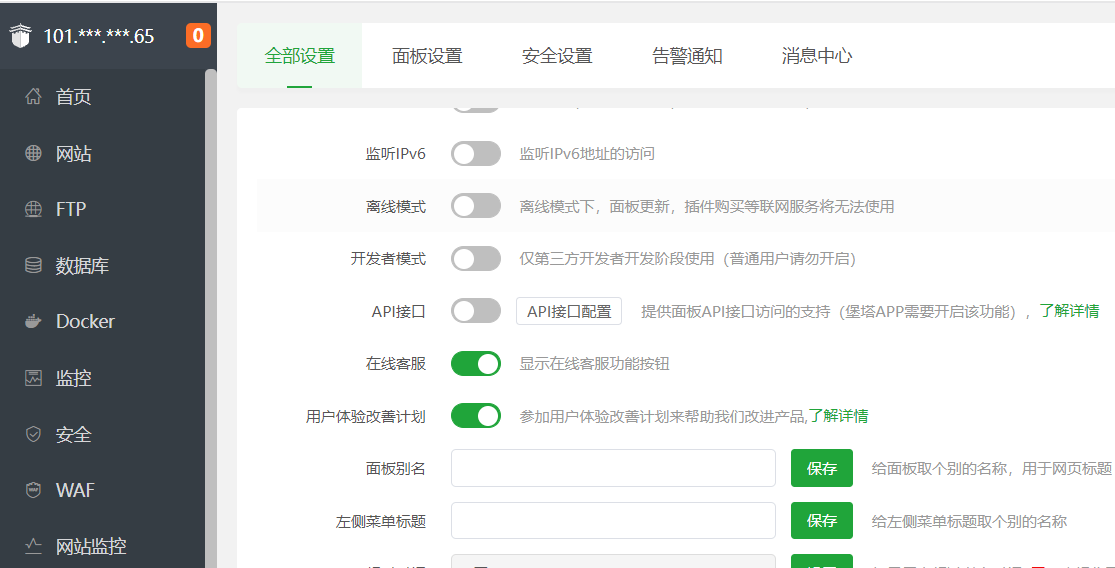The height and width of the screenshot is (568, 1115).
Task: Open the Database stack icon
Action: pyautogui.click(x=34, y=266)
